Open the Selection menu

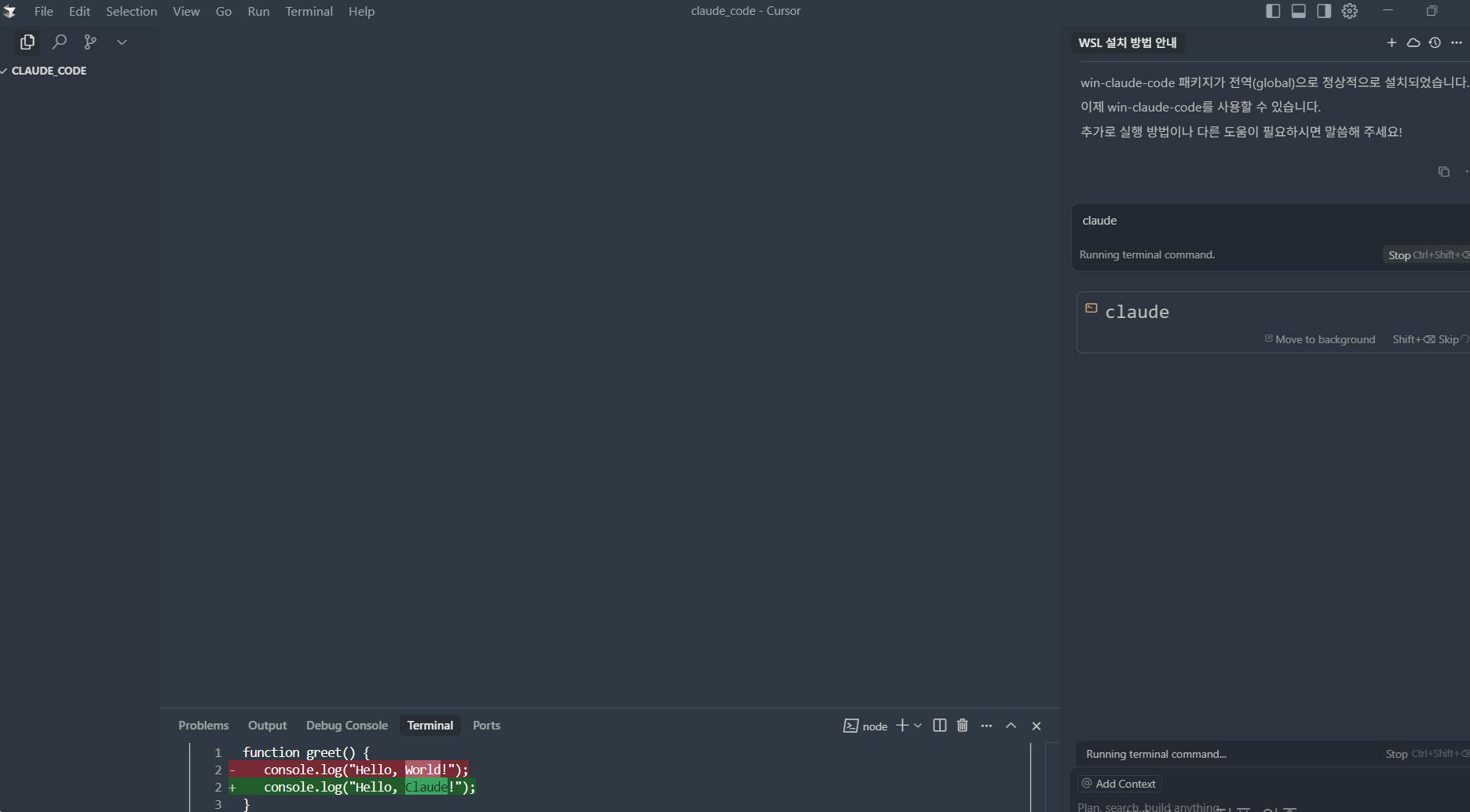point(131,11)
